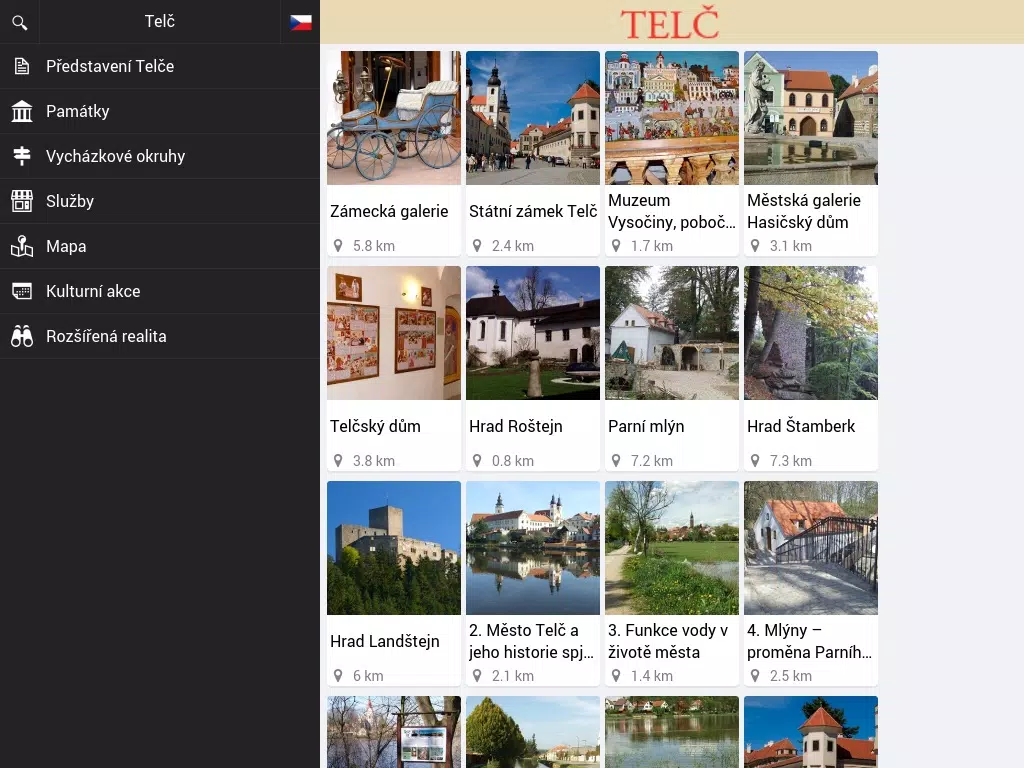
Task: Click the shop icon beside Služby
Action: pyautogui.click(x=22, y=201)
